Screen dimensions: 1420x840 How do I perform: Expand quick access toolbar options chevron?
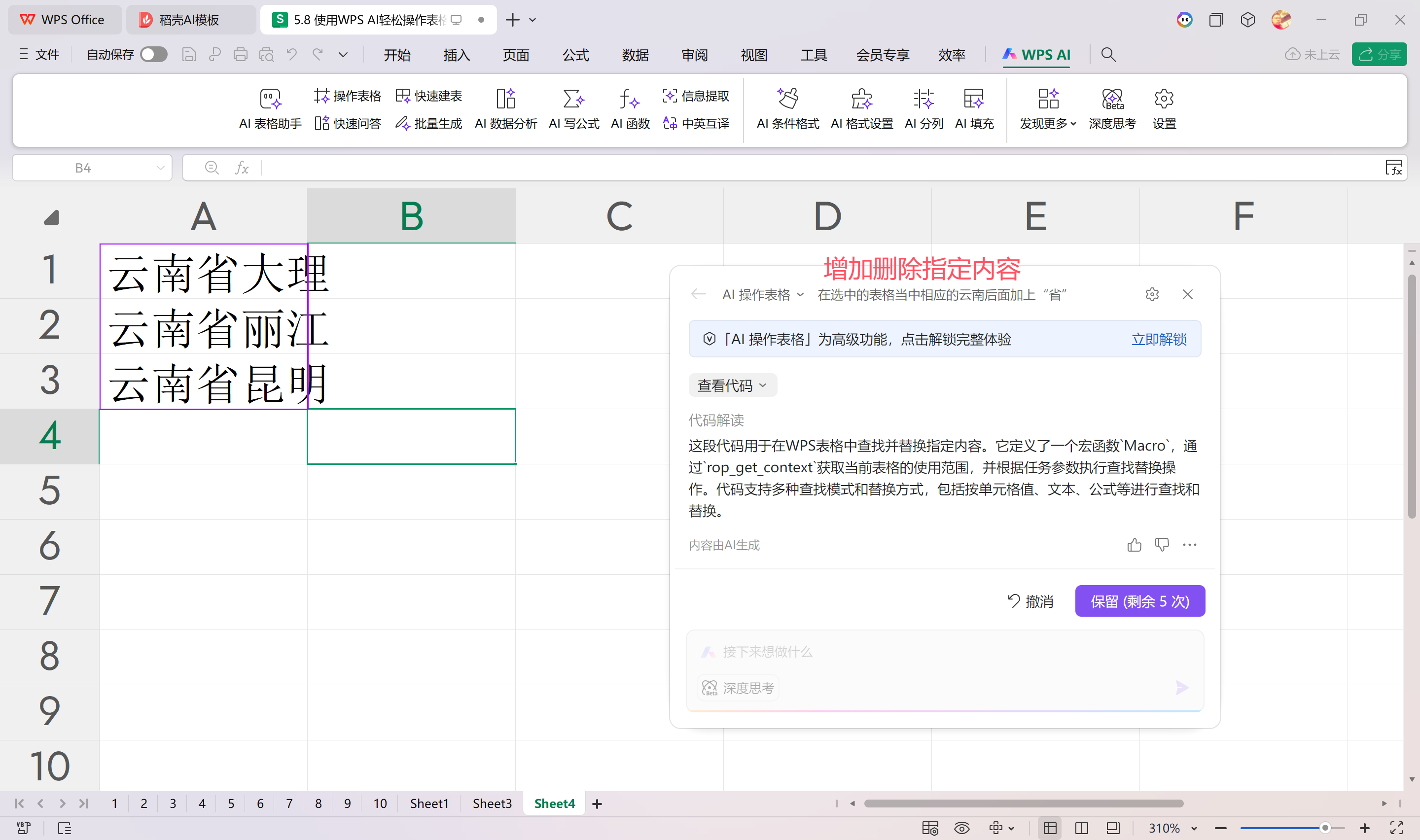(x=343, y=54)
